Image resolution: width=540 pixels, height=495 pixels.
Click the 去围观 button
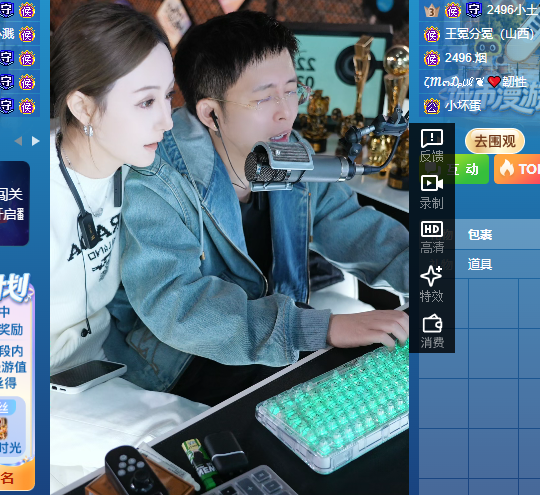(495, 141)
